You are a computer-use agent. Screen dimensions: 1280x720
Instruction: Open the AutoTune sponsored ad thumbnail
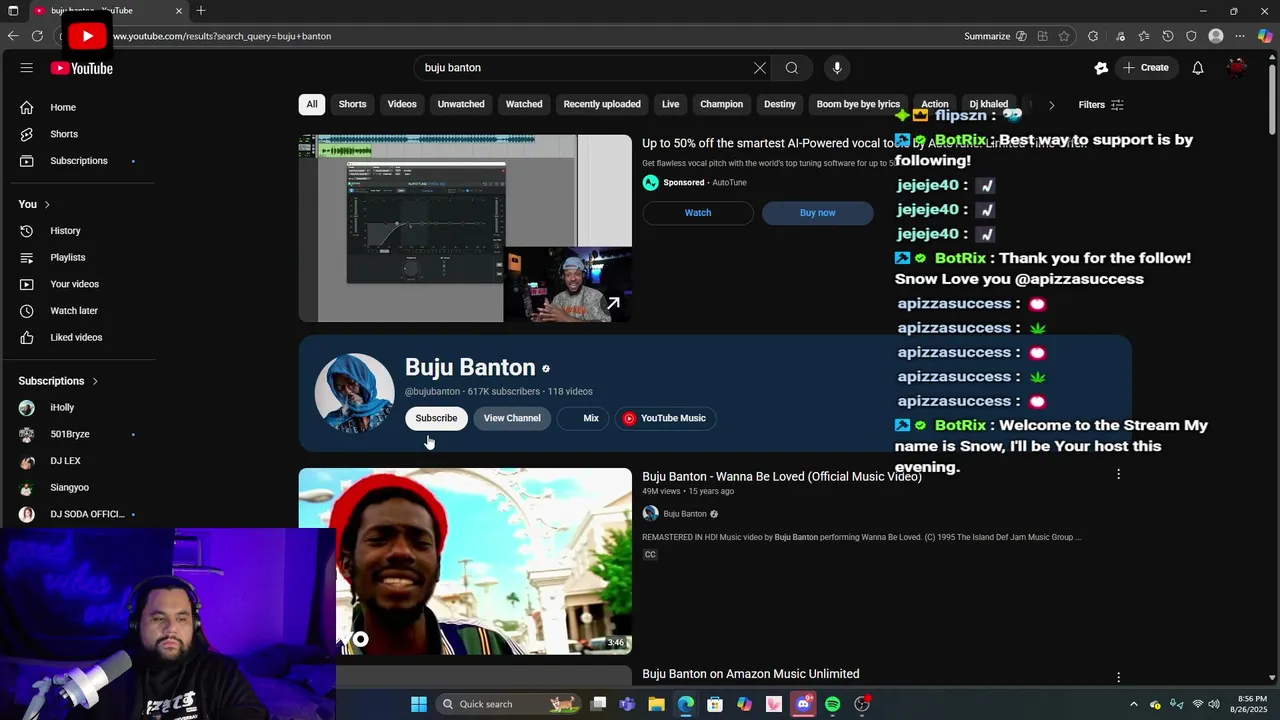pos(465,228)
